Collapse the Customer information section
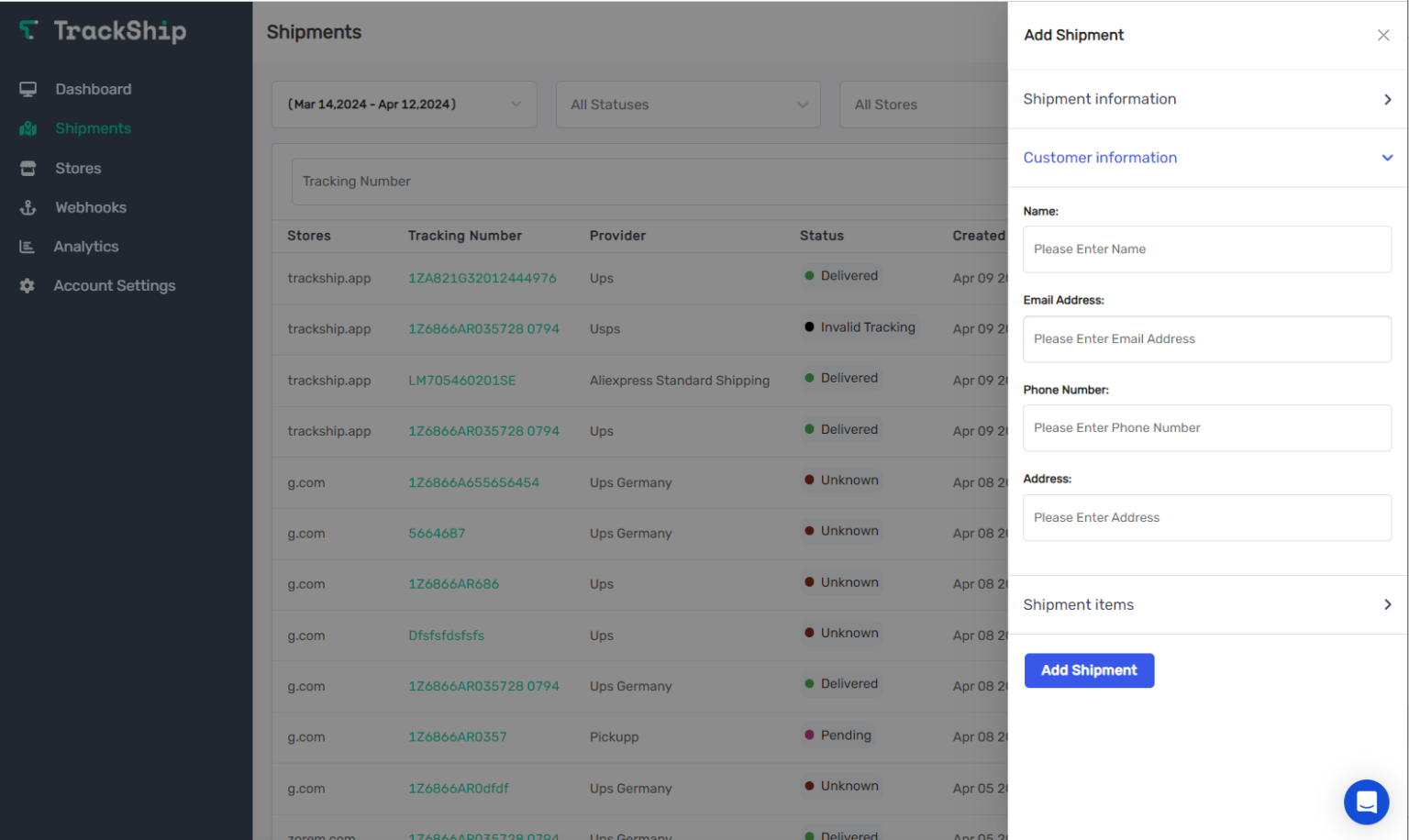 (x=1207, y=158)
